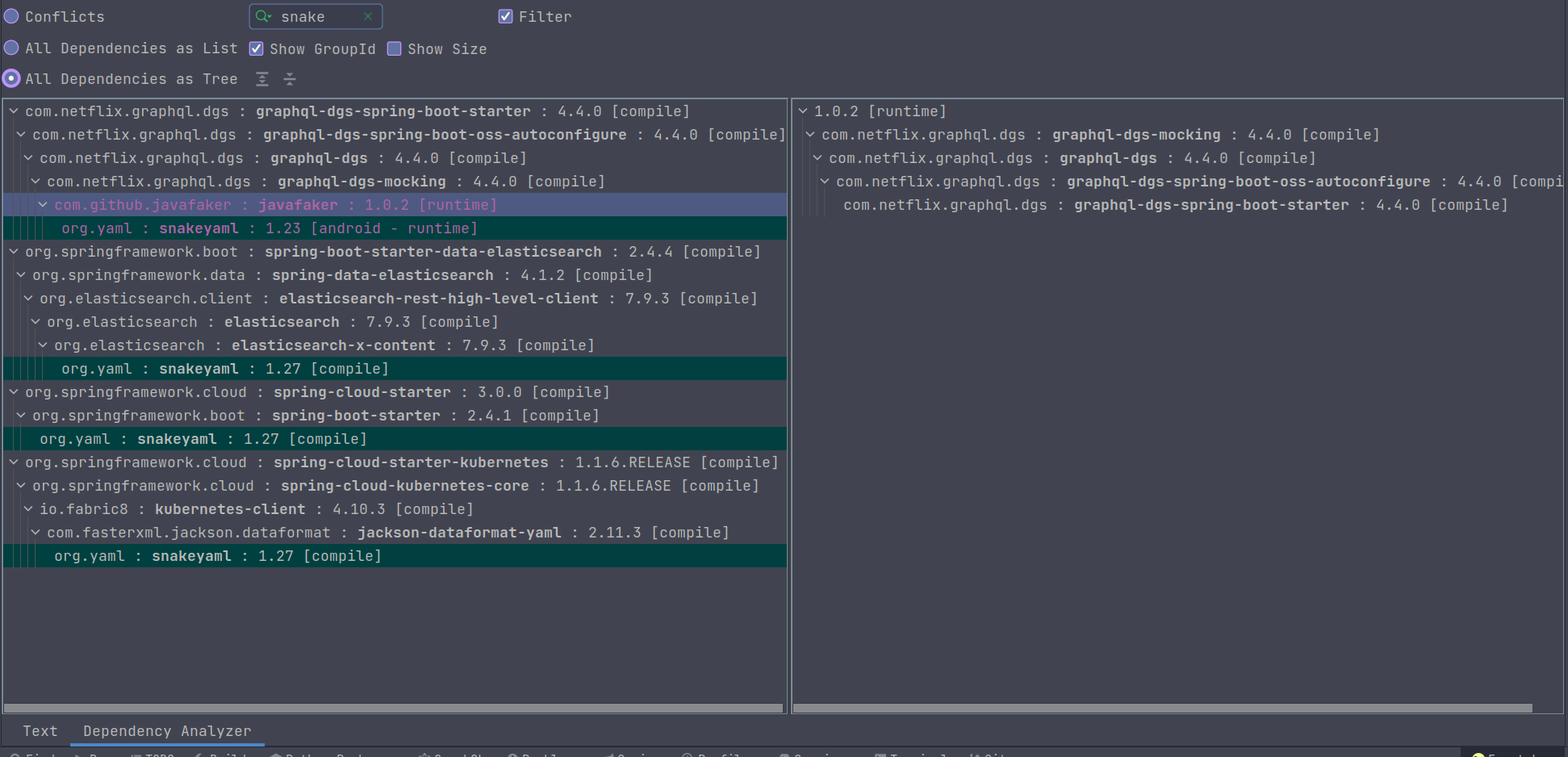The height and width of the screenshot is (757, 1568).
Task: Click the collapse-all icon next to expand-all
Action: coord(290,78)
